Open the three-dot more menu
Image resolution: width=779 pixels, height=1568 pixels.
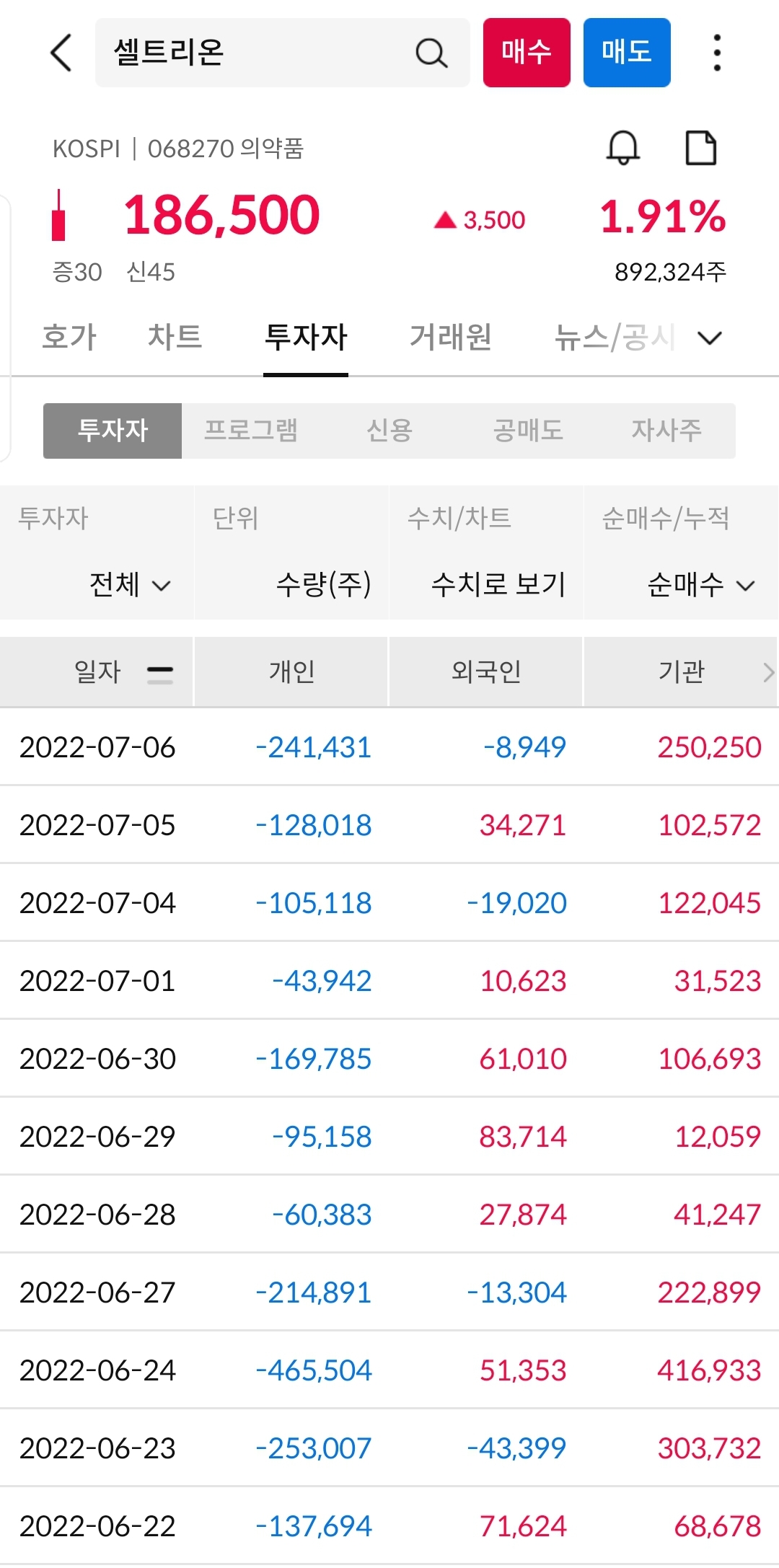716,53
